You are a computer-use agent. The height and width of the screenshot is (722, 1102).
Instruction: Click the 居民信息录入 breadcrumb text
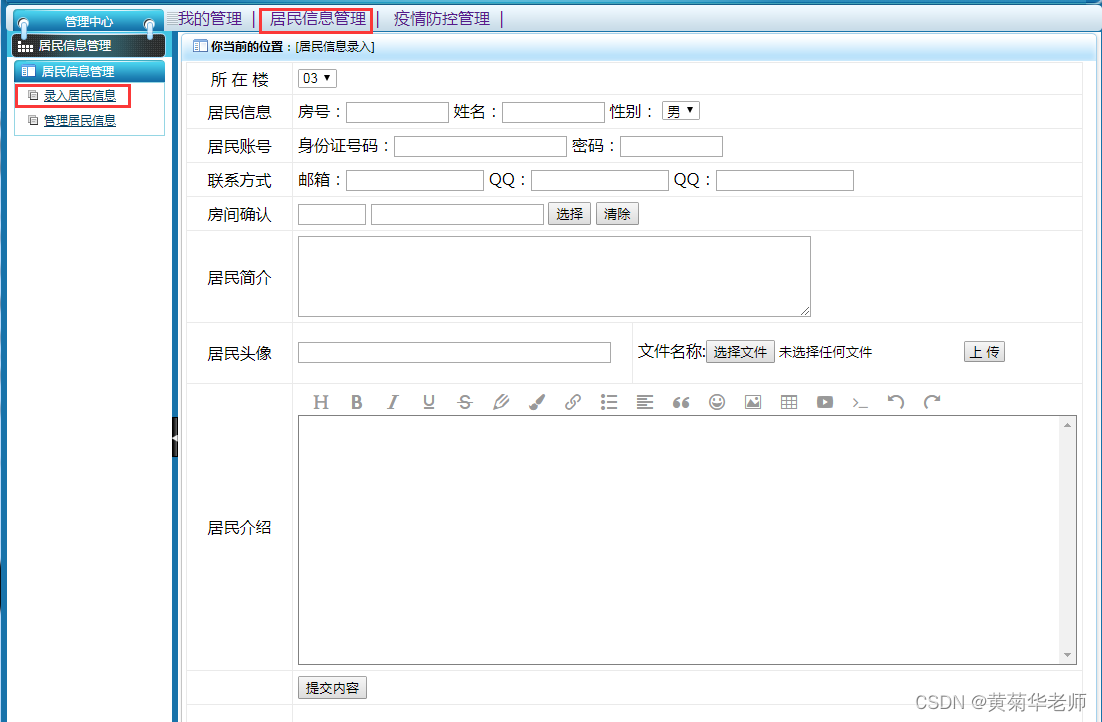pyautogui.click(x=335, y=47)
